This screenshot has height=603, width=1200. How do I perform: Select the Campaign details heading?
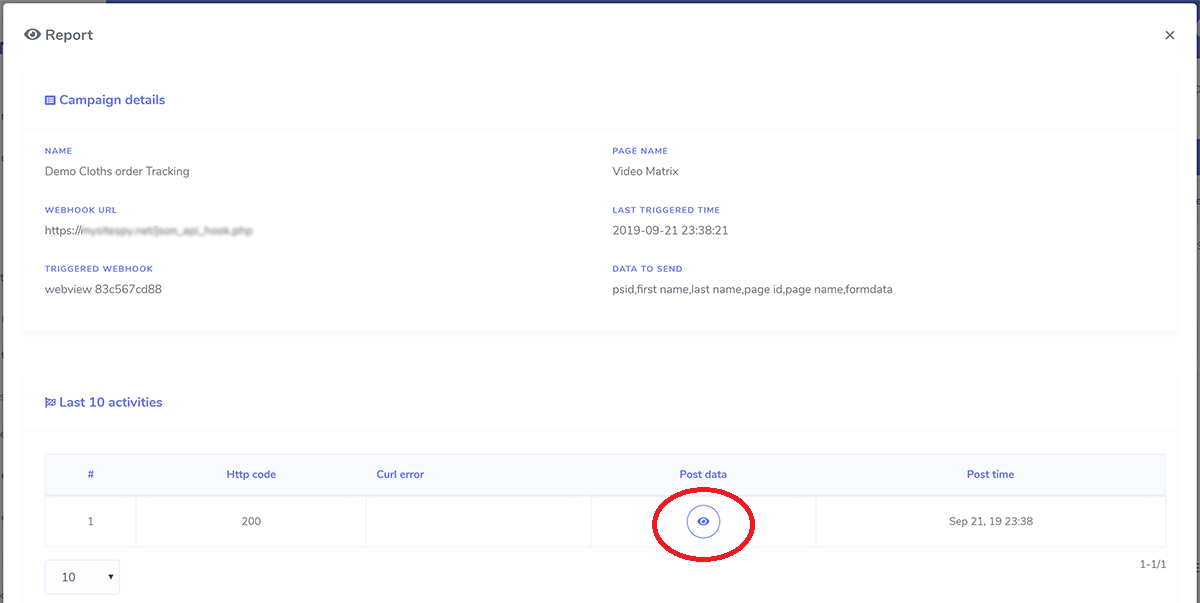coord(111,99)
